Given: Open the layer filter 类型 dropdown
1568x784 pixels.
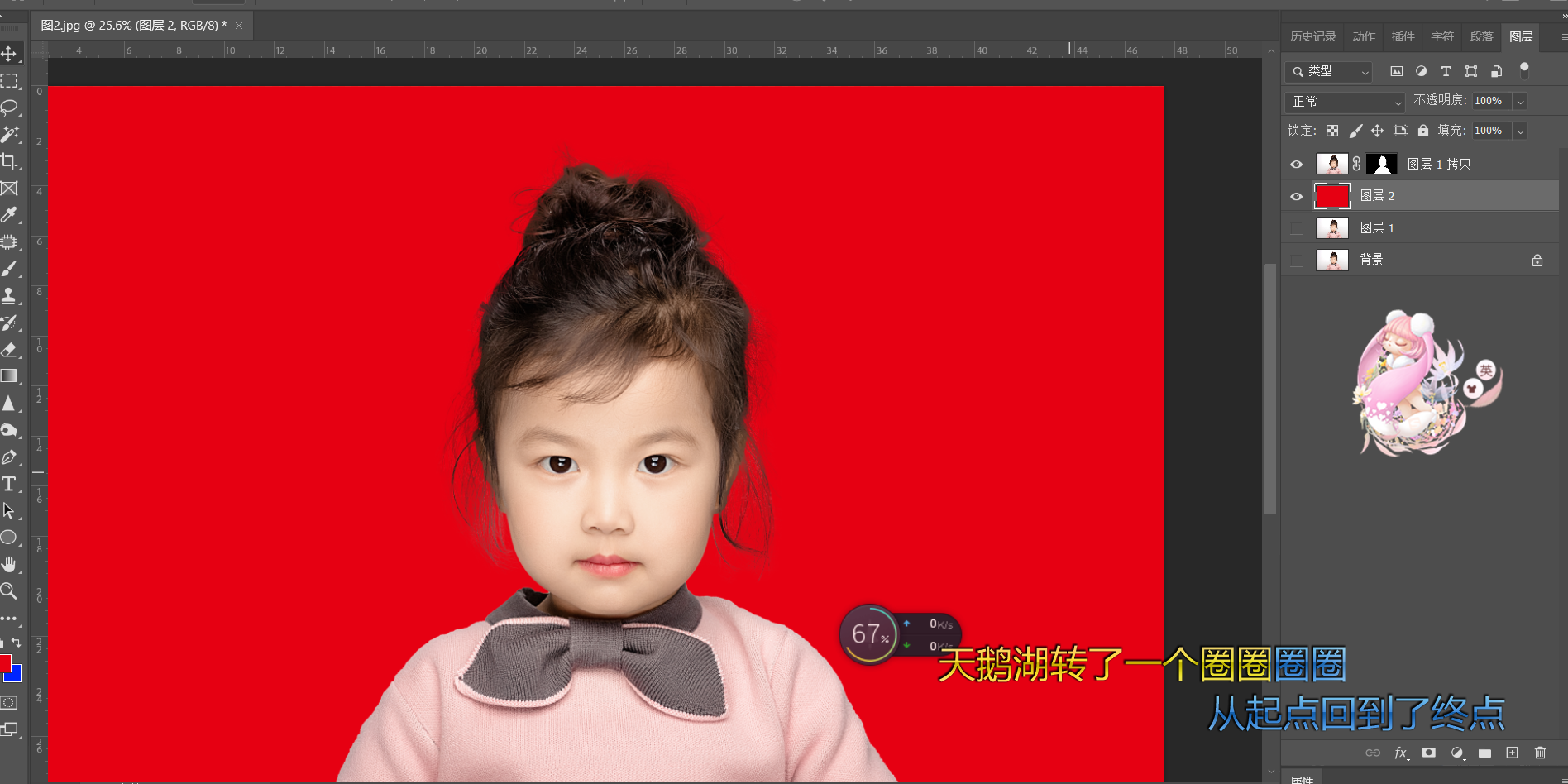Looking at the screenshot, I should [x=1327, y=71].
